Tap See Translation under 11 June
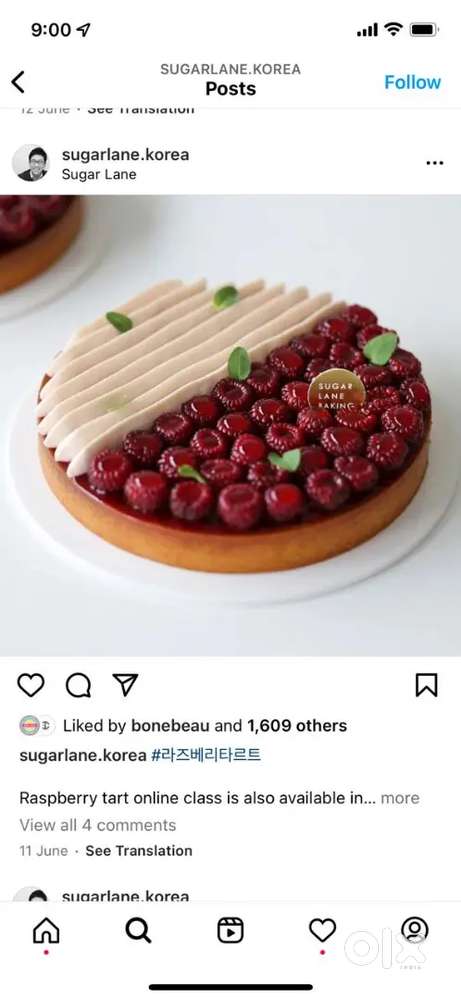The width and height of the screenshot is (461, 1000). pos(138,851)
